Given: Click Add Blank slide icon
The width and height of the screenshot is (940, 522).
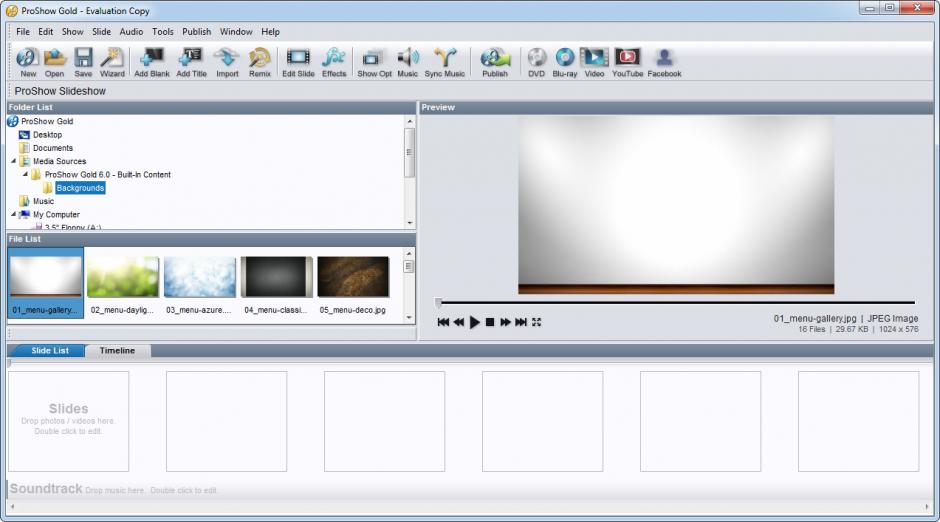Looking at the screenshot, I should click(152, 62).
